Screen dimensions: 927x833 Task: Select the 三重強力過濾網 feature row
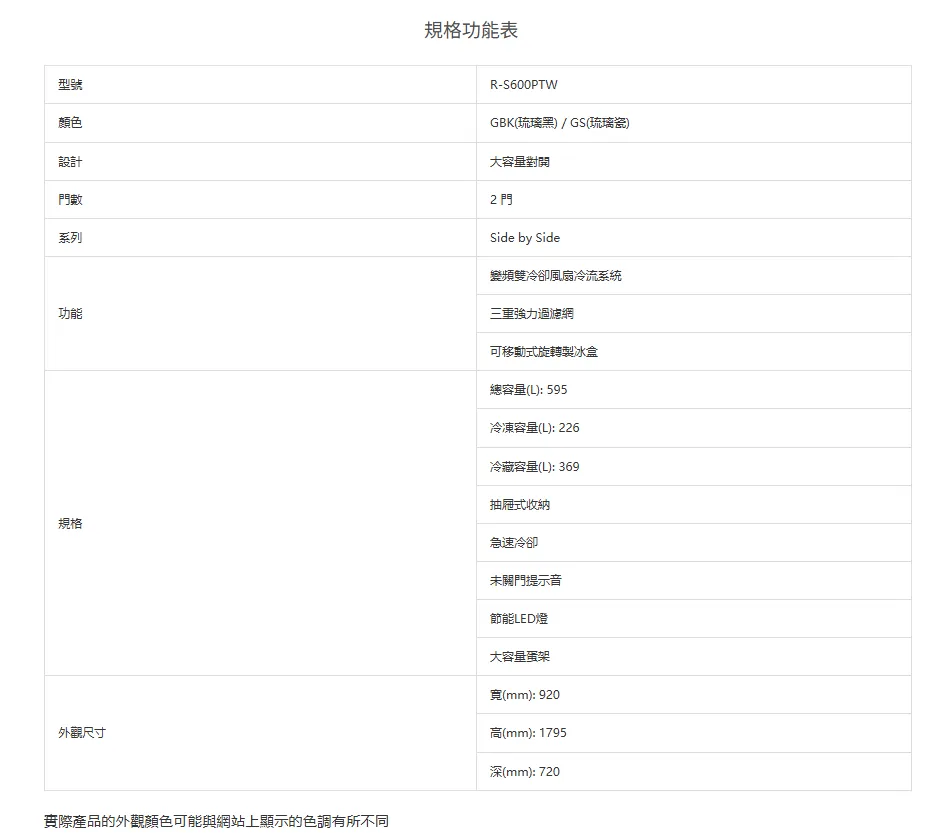(531, 313)
